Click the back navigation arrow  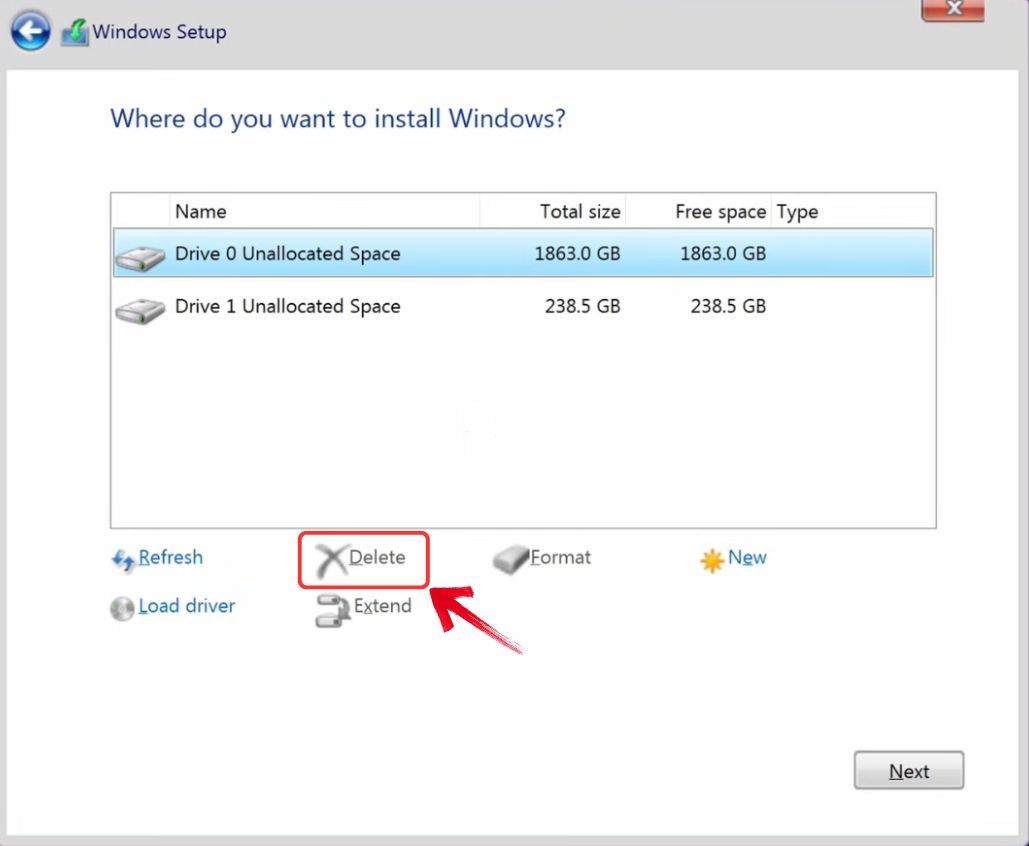click(30, 30)
